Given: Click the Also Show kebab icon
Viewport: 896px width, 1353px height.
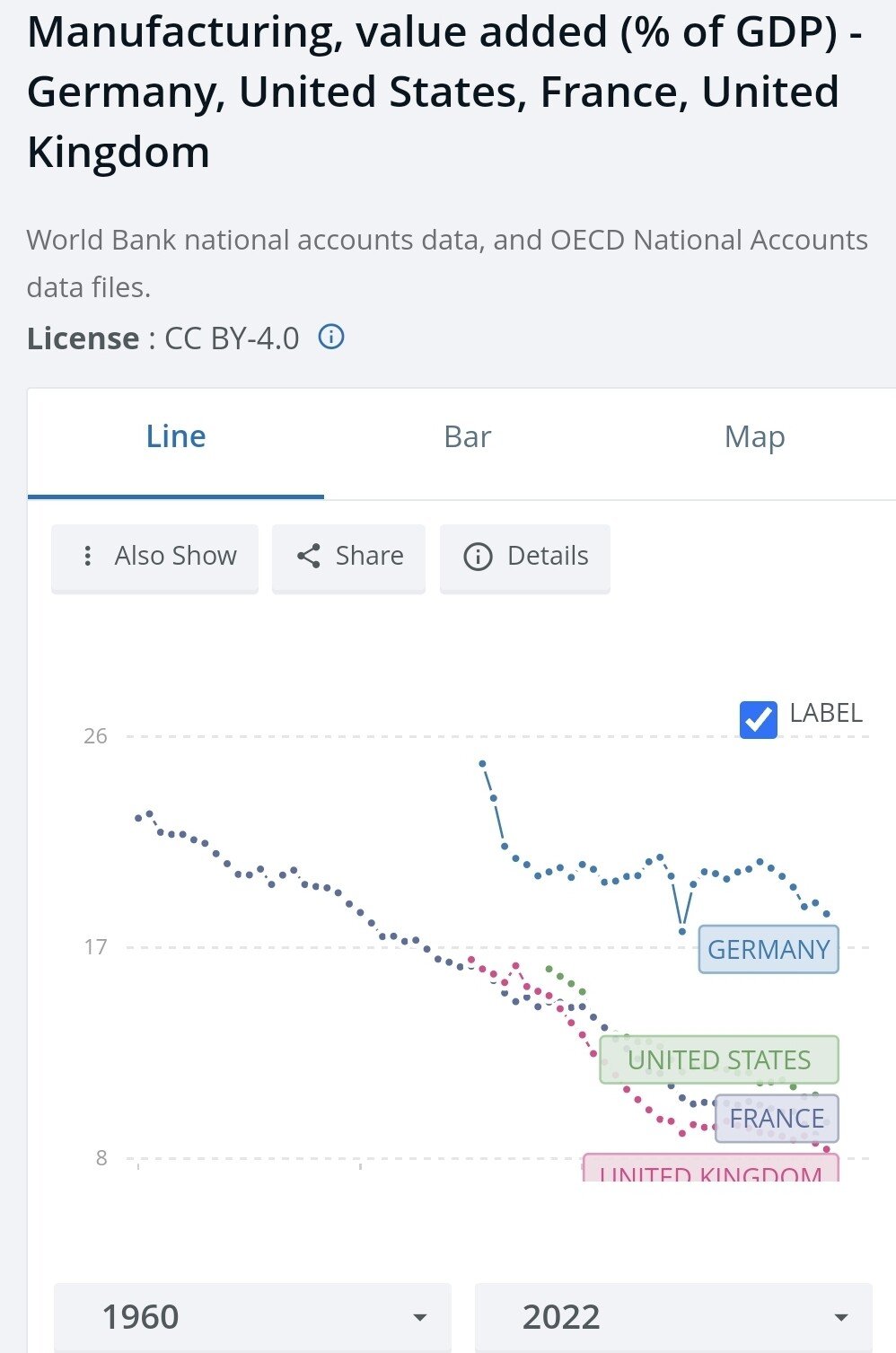Looking at the screenshot, I should tap(87, 557).
